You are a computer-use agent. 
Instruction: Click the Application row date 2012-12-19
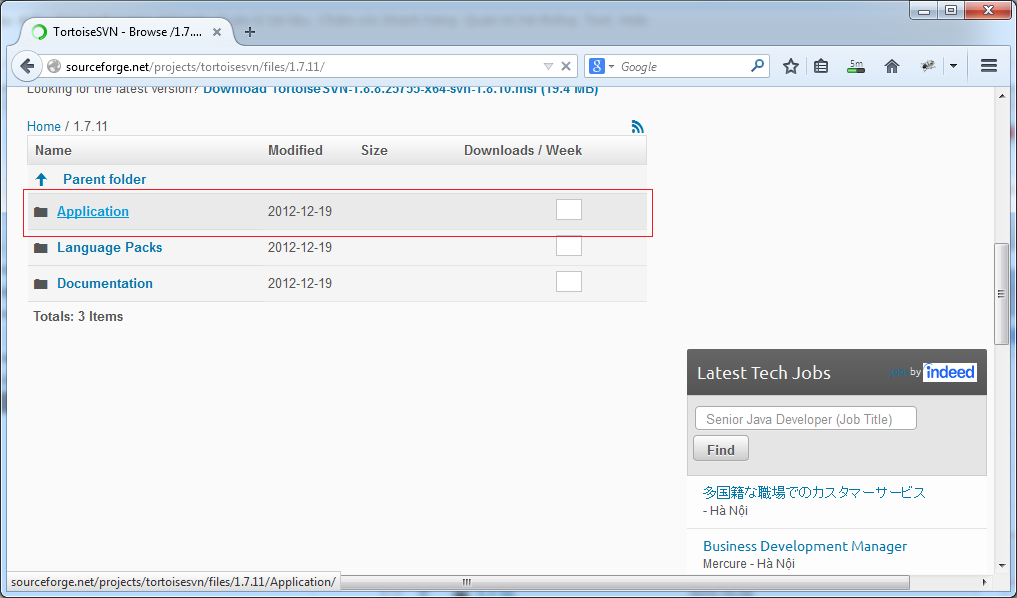pos(300,211)
